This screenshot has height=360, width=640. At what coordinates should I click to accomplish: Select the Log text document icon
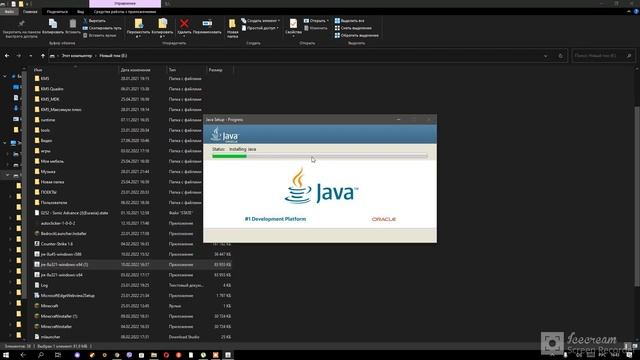[x=37, y=285]
